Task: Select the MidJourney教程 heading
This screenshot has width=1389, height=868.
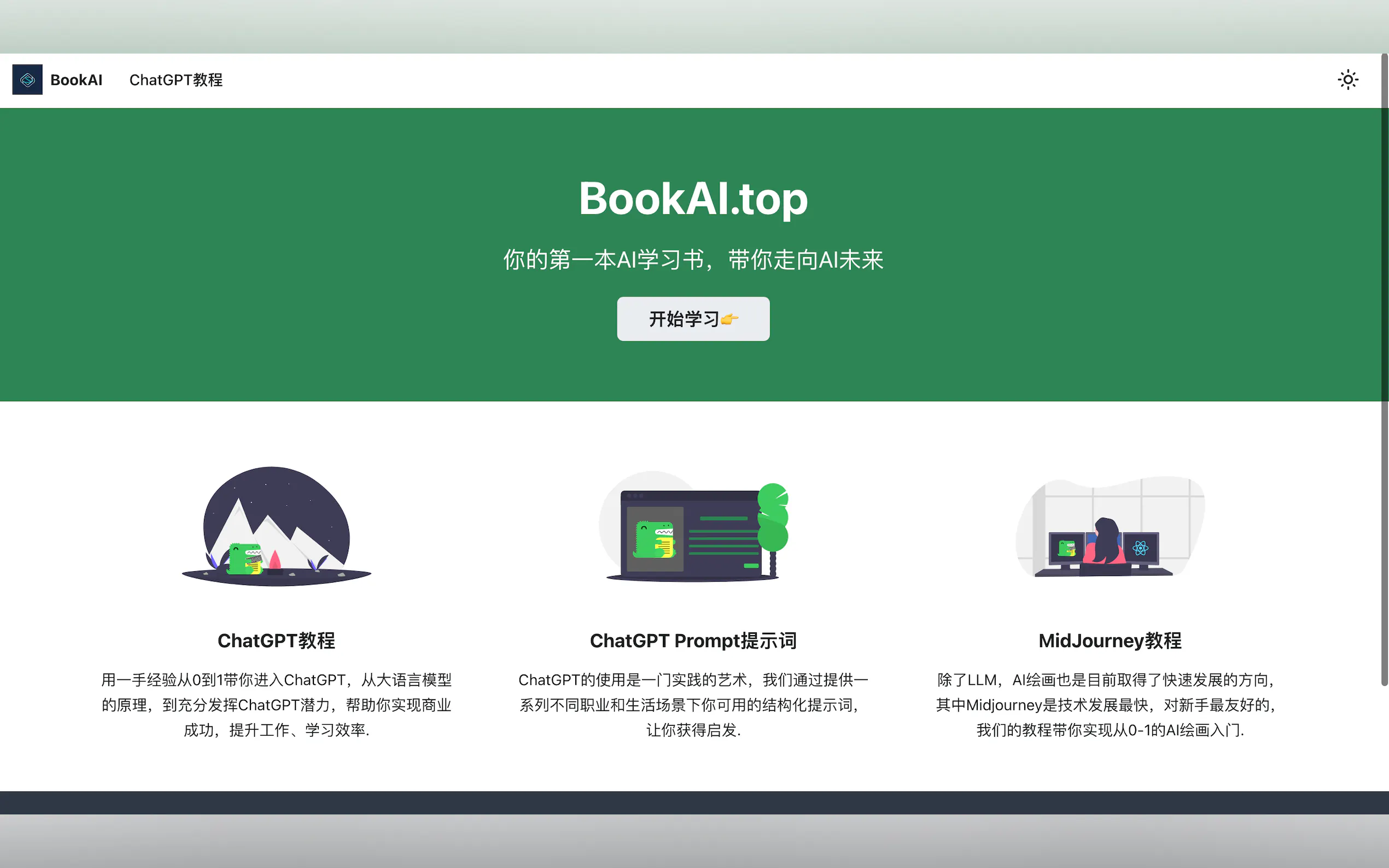Action: (x=1110, y=641)
